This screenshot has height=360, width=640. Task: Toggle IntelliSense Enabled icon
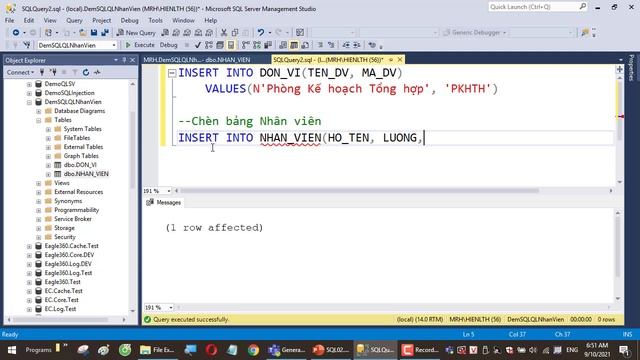pyautogui.click(x=231, y=45)
